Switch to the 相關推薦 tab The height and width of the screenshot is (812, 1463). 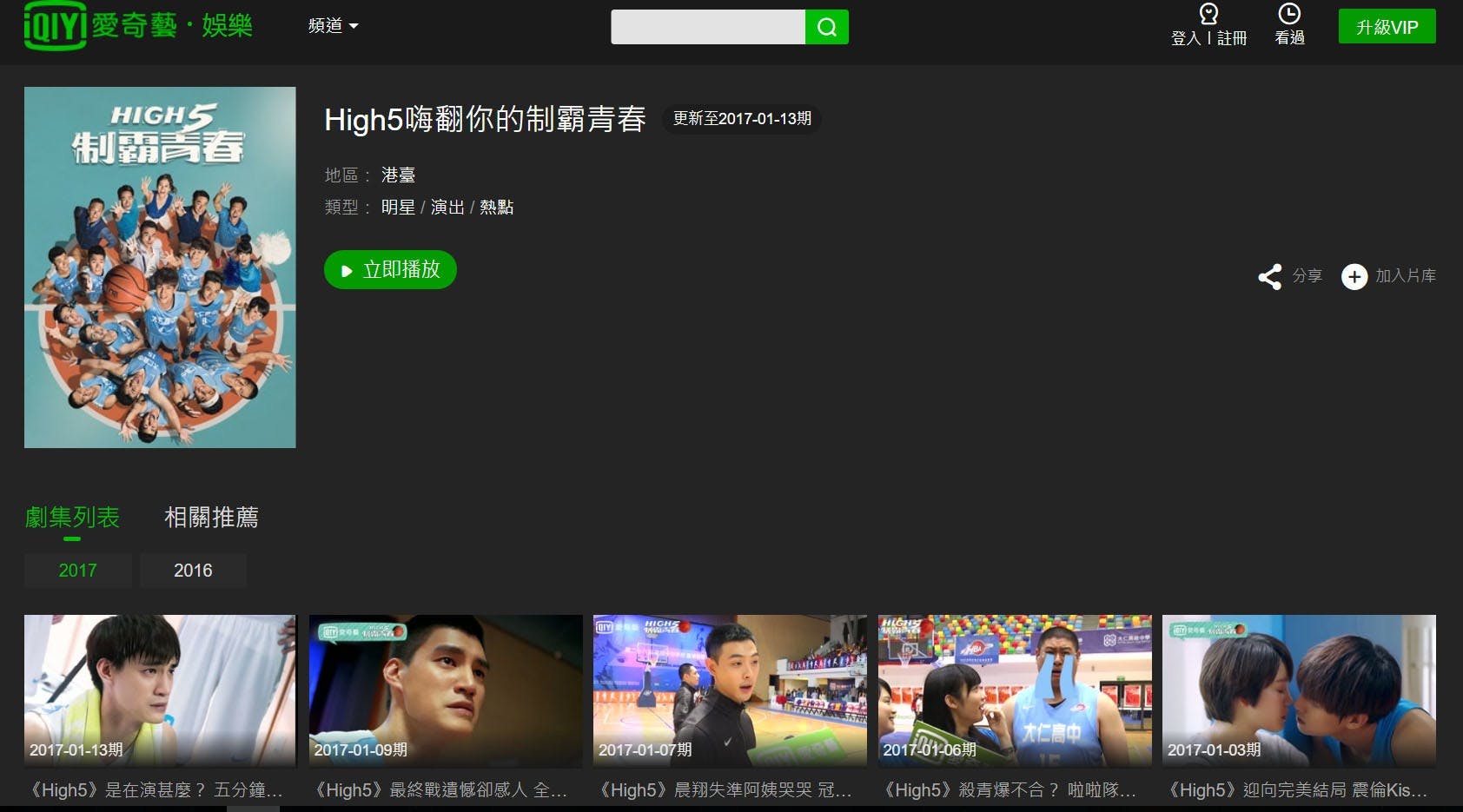[211, 518]
